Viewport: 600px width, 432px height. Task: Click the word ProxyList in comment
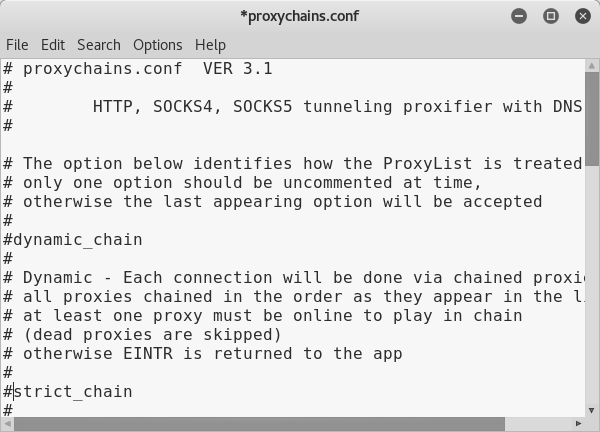(427, 164)
